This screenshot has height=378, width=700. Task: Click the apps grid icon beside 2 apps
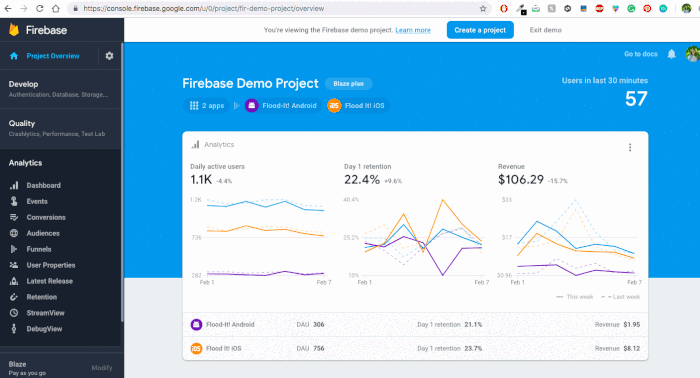point(194,106)
